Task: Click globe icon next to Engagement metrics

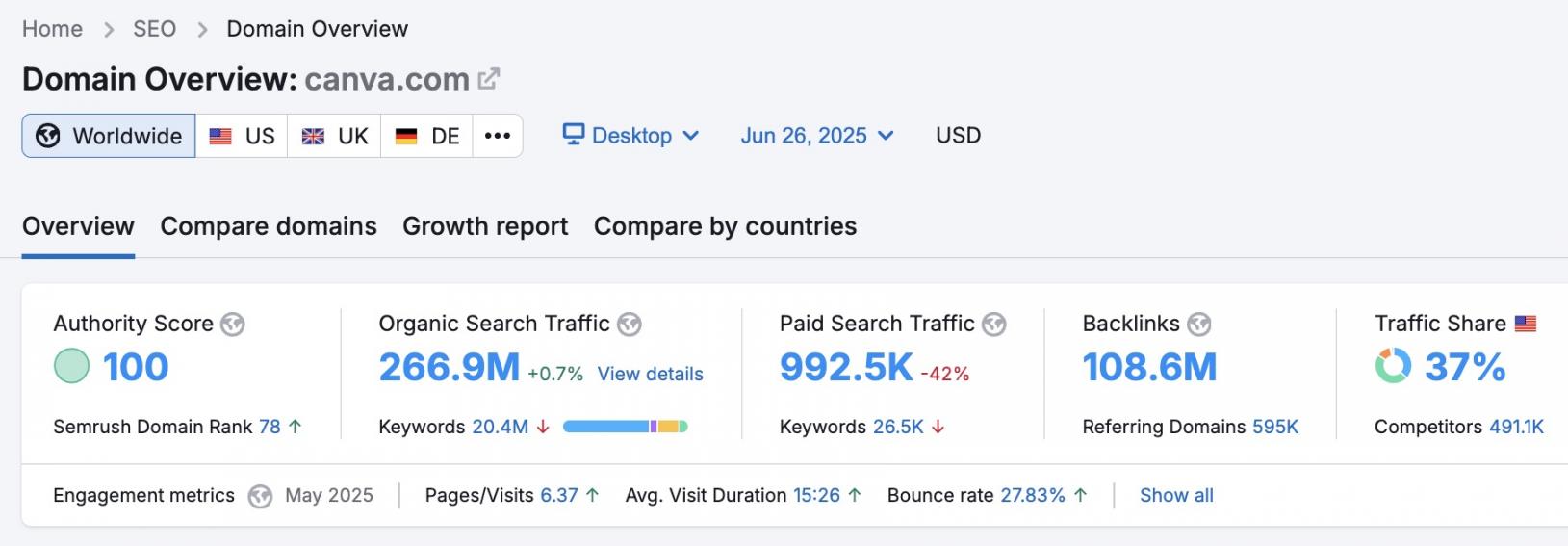Action: 260,496
